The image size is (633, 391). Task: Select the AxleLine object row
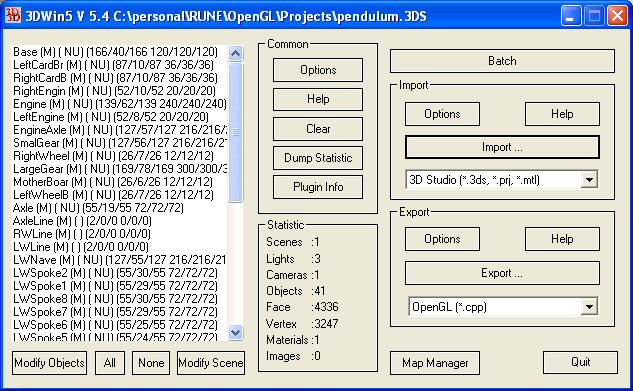[119, 221]
